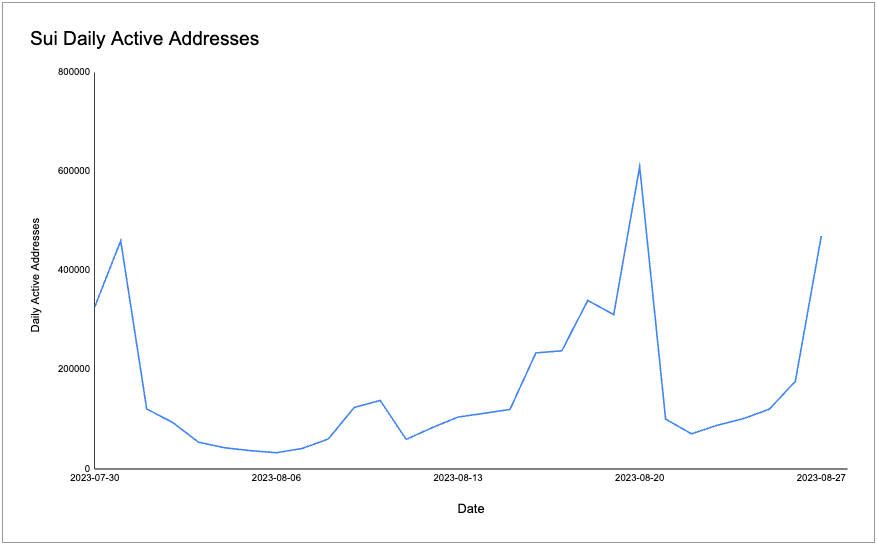Click the x-axis title 'Date'
This screenshot has height=544, width=877.
471,509
